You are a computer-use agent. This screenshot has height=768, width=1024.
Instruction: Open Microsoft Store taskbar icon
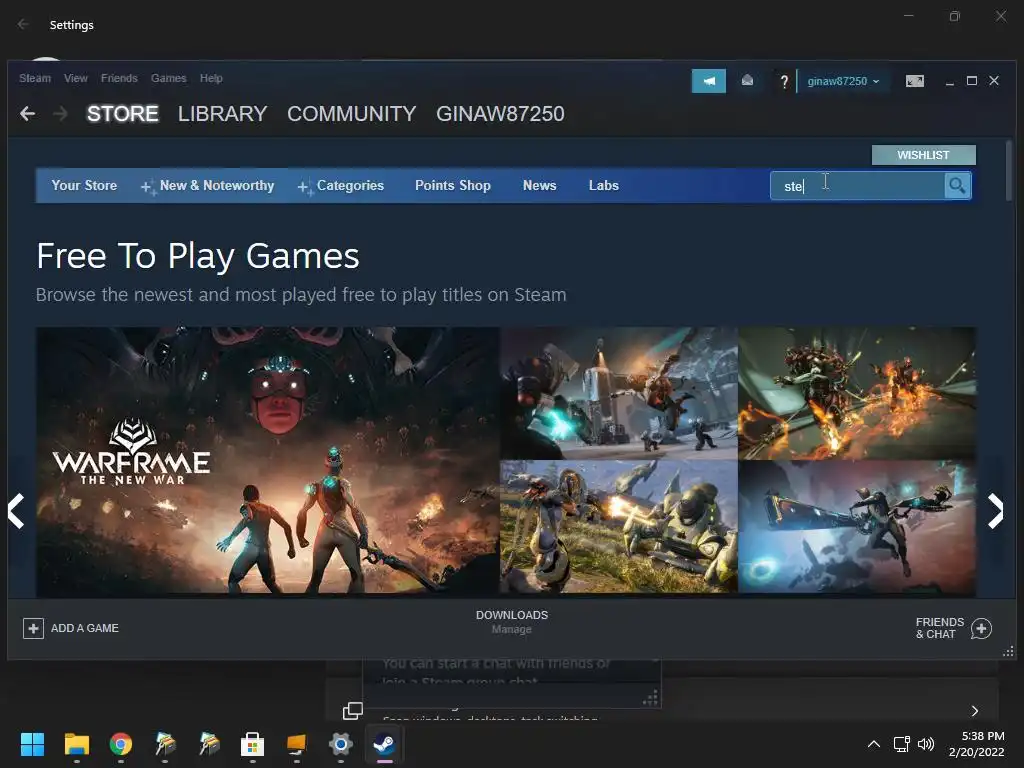pos(252,744)
